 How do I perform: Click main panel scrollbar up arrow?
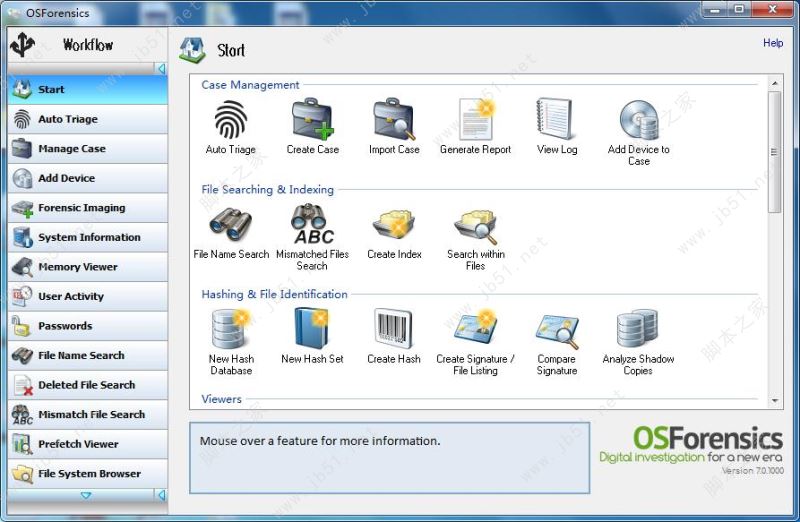tap(775, 83)
